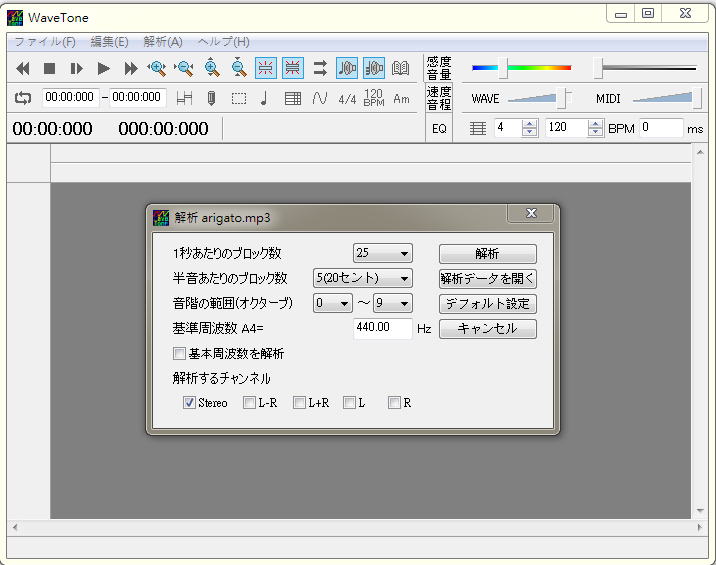The height and width of the screenshot is (565, 716).
Task: Toggle the second speaker waveform icon
Action: coord(374,69)
